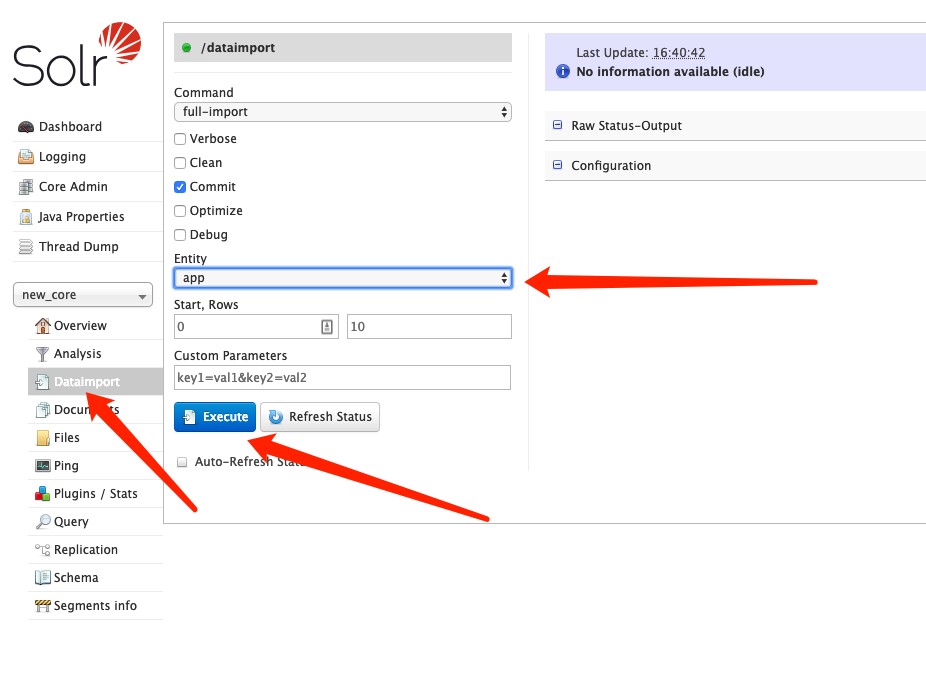Viewport: 926px width, 683px height.
Task: Open the Logging page
Action: 62,157
